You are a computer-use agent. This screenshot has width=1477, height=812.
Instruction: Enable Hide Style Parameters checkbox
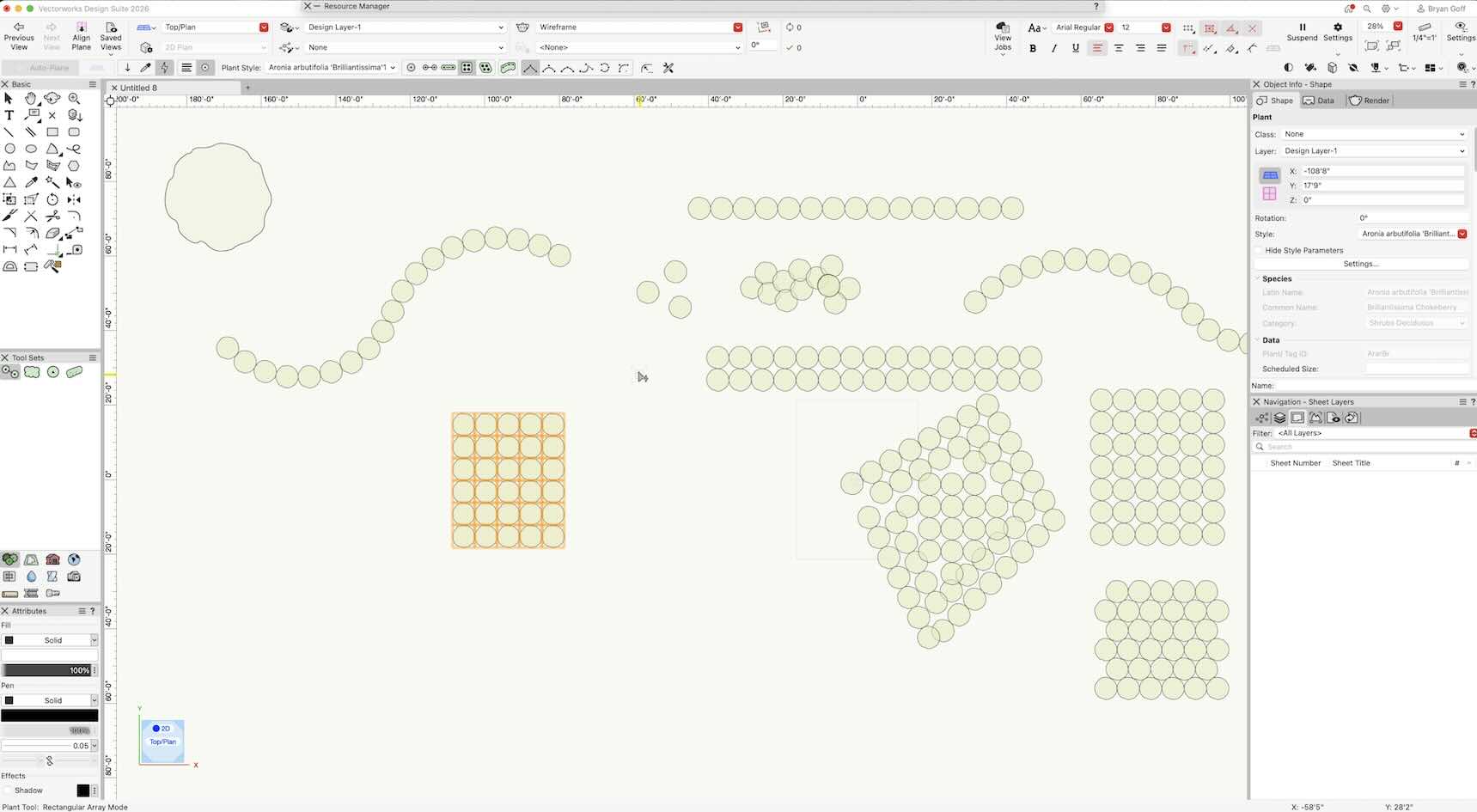1259,250
